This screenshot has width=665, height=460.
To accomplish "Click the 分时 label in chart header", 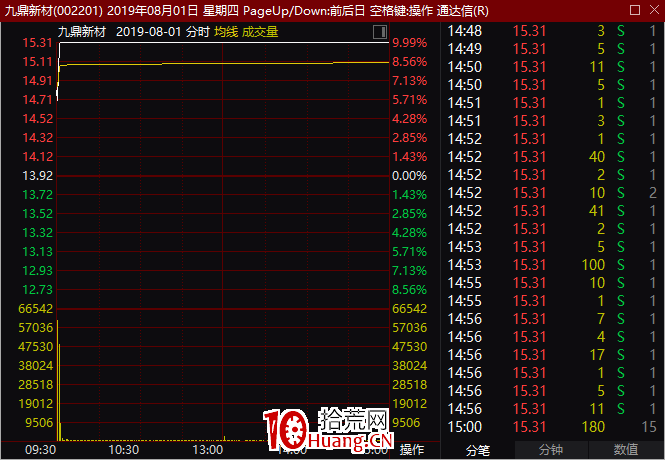I will coord(198,32).
